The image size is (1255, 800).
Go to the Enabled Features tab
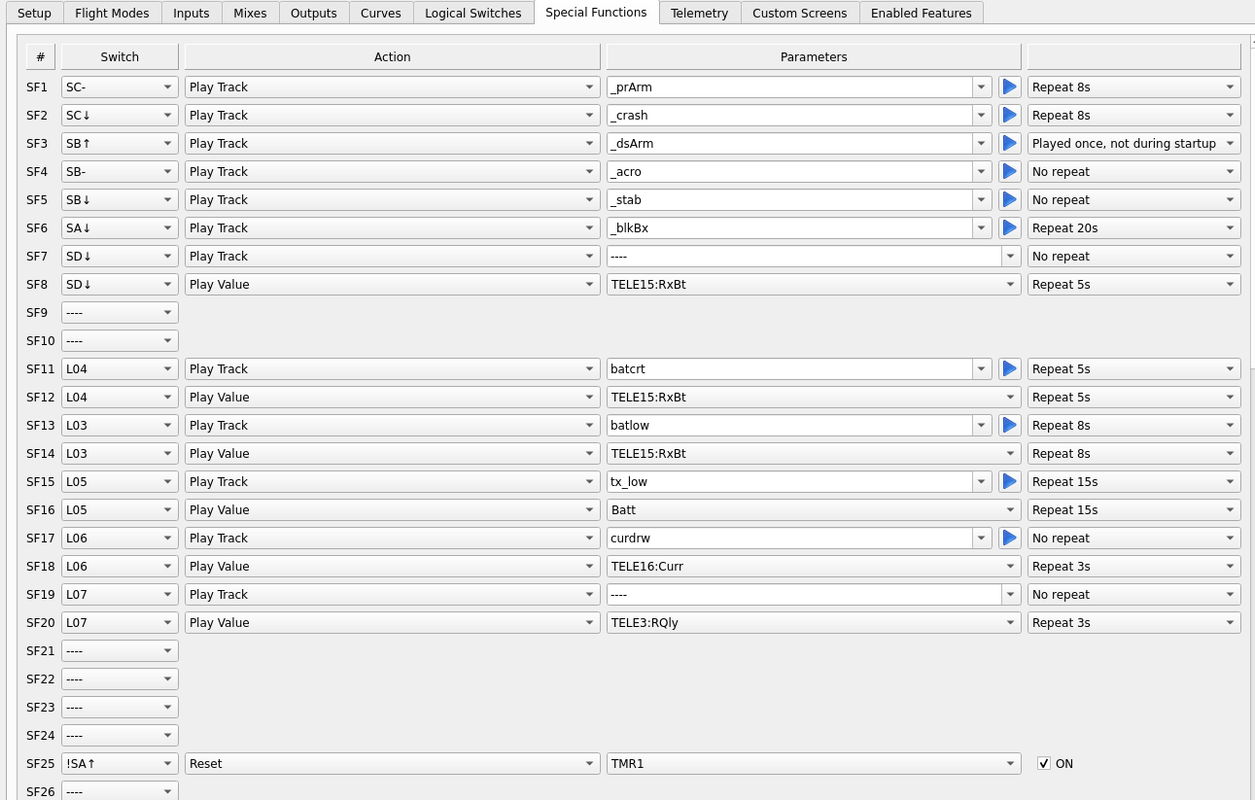pos(921,13)
